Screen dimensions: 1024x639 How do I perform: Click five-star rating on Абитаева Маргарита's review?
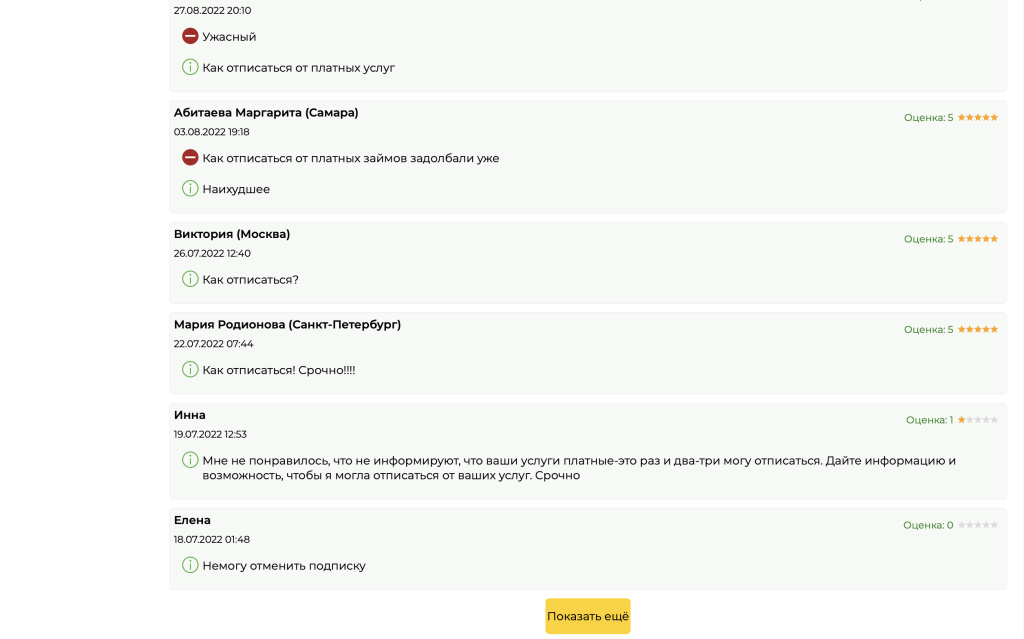[977, 117]
